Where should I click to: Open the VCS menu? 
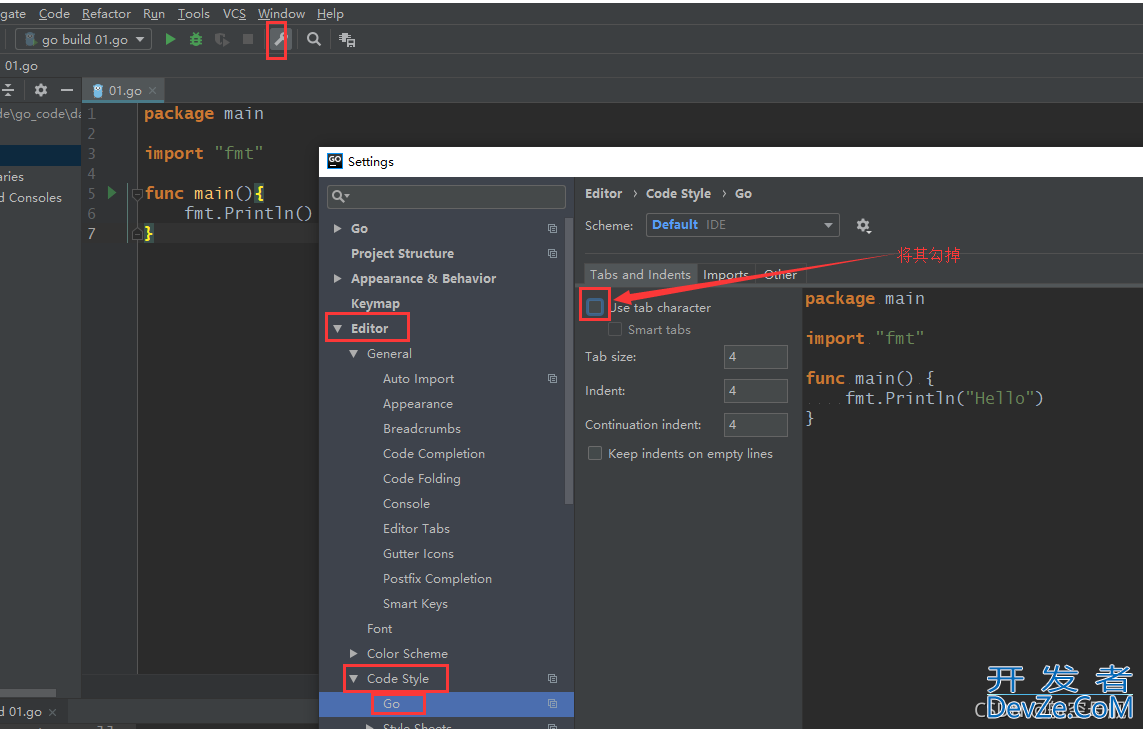click(x=234, y=14)
